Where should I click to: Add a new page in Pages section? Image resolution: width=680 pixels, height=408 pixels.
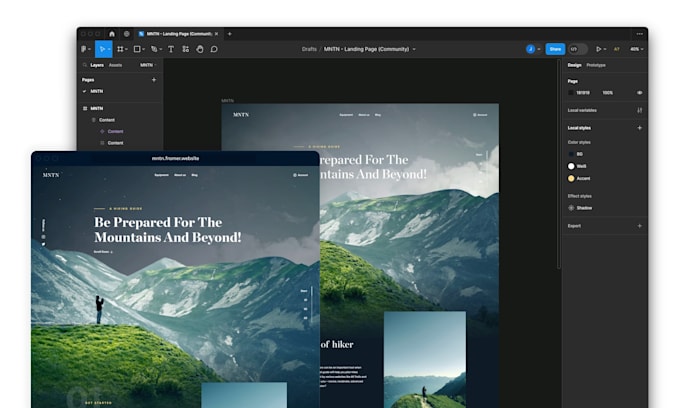pos(154,80)
